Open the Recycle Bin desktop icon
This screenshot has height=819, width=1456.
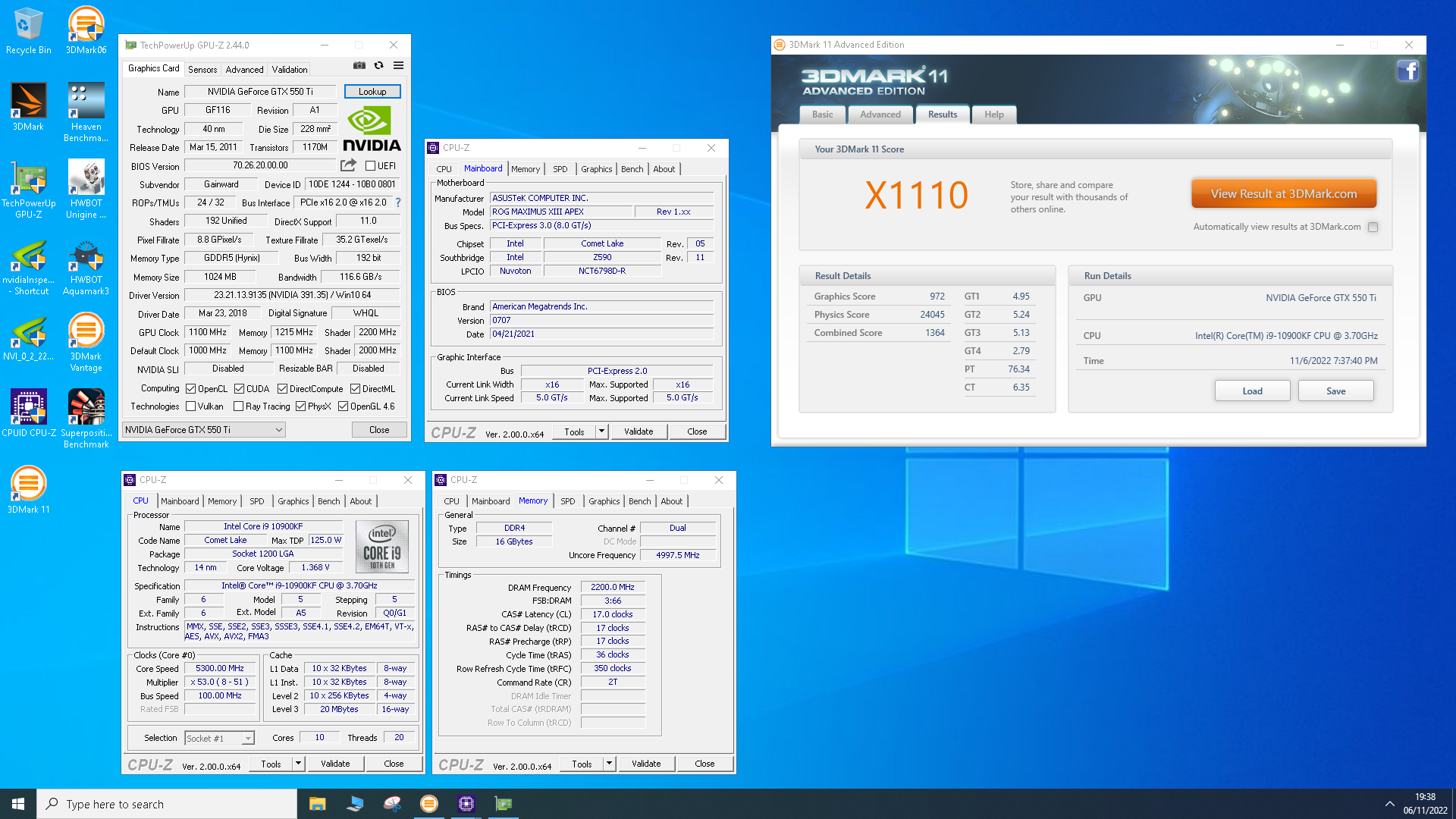pos(28,30)
